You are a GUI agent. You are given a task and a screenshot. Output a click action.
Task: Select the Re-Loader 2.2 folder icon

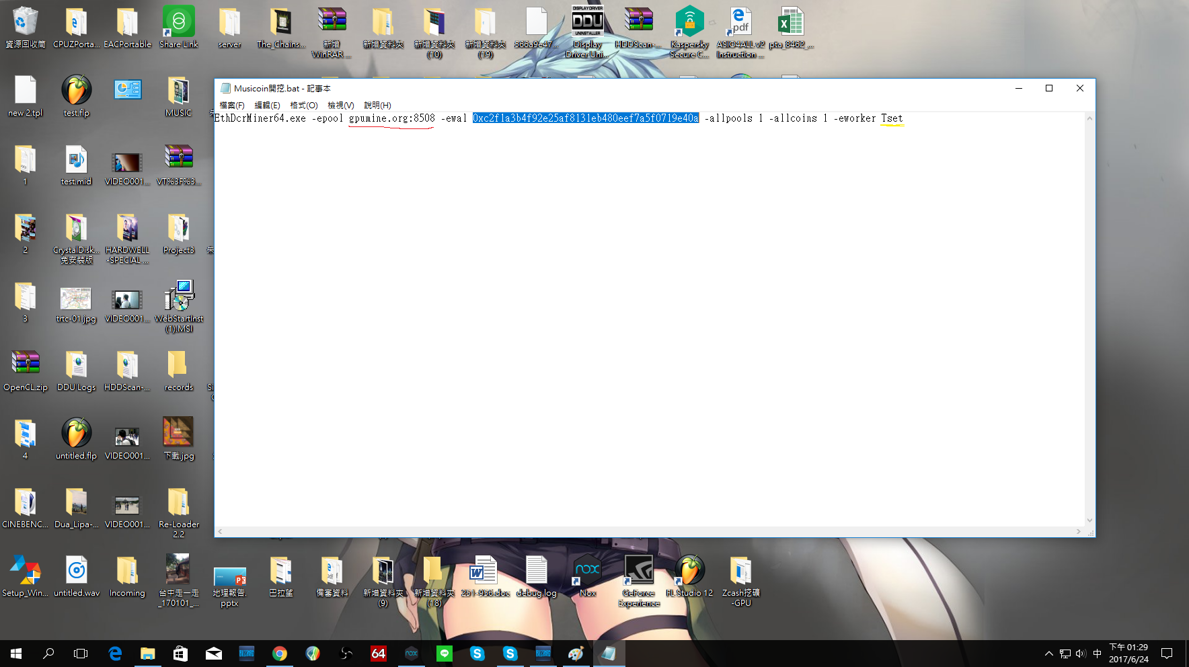click(178, 512)
